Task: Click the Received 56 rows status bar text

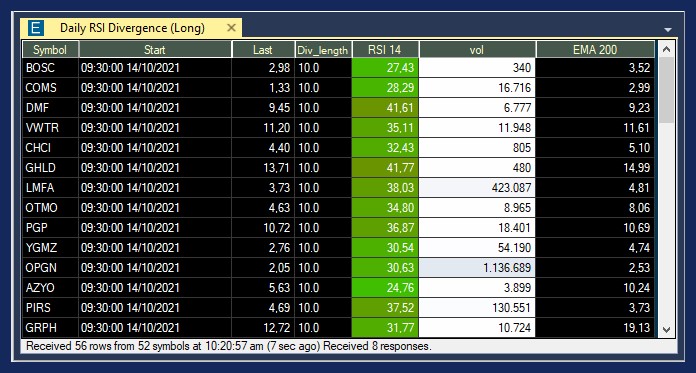Action: [x=229, y=346]
